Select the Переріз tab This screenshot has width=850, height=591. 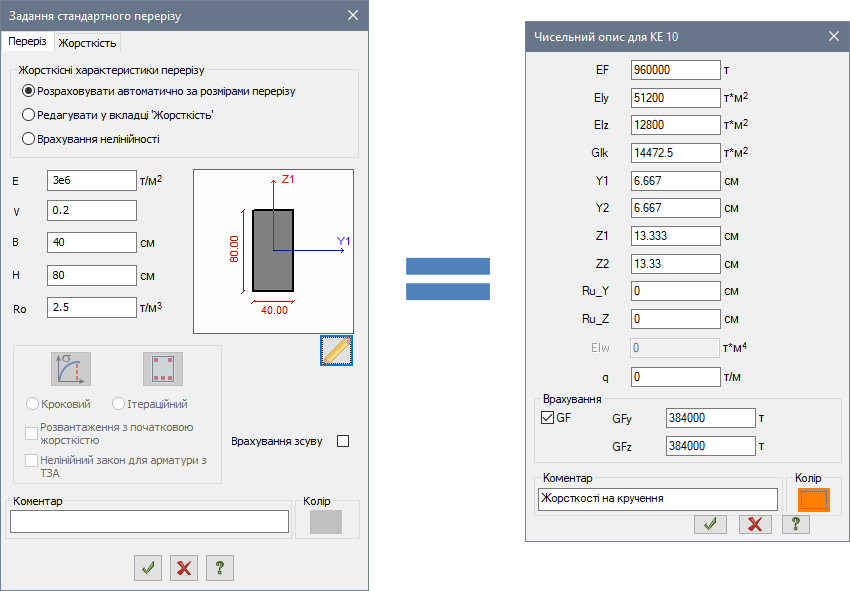point(27,41)
